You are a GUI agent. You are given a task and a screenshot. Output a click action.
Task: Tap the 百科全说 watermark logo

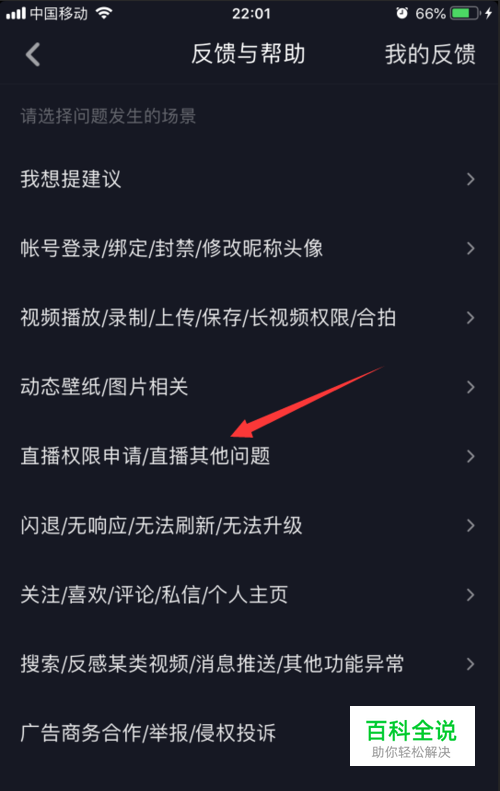tap(412, 736)
